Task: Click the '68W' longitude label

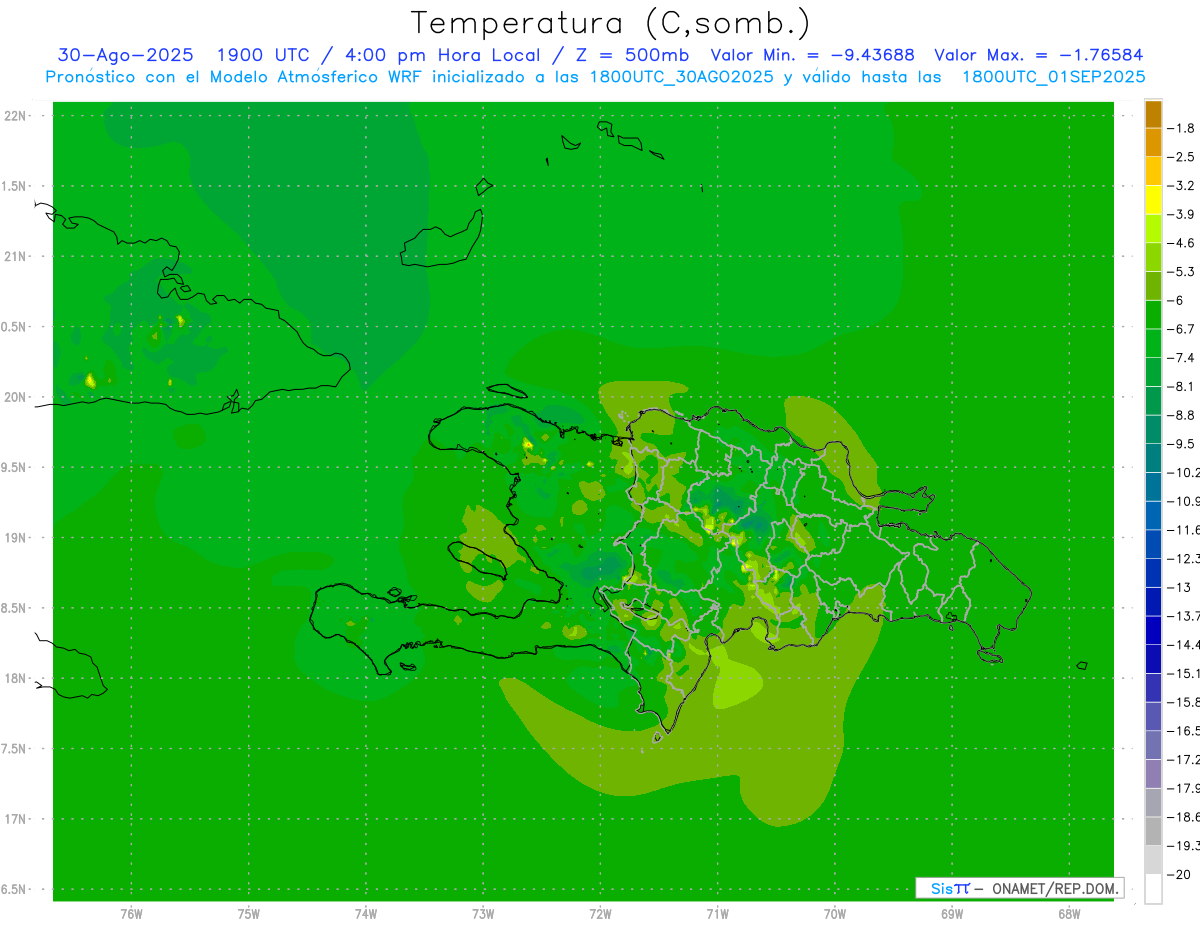Action: pyautogui.click(x=1069, y=914)
